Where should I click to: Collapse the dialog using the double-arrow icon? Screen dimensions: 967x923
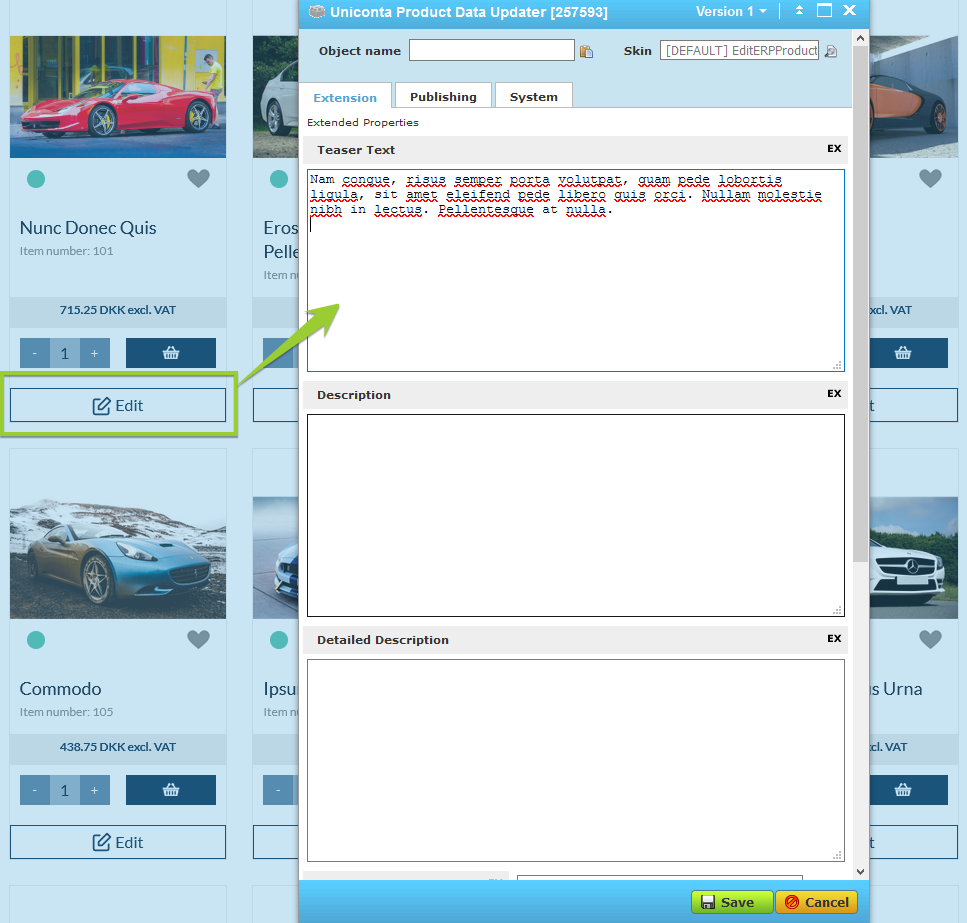click(799, 11)
